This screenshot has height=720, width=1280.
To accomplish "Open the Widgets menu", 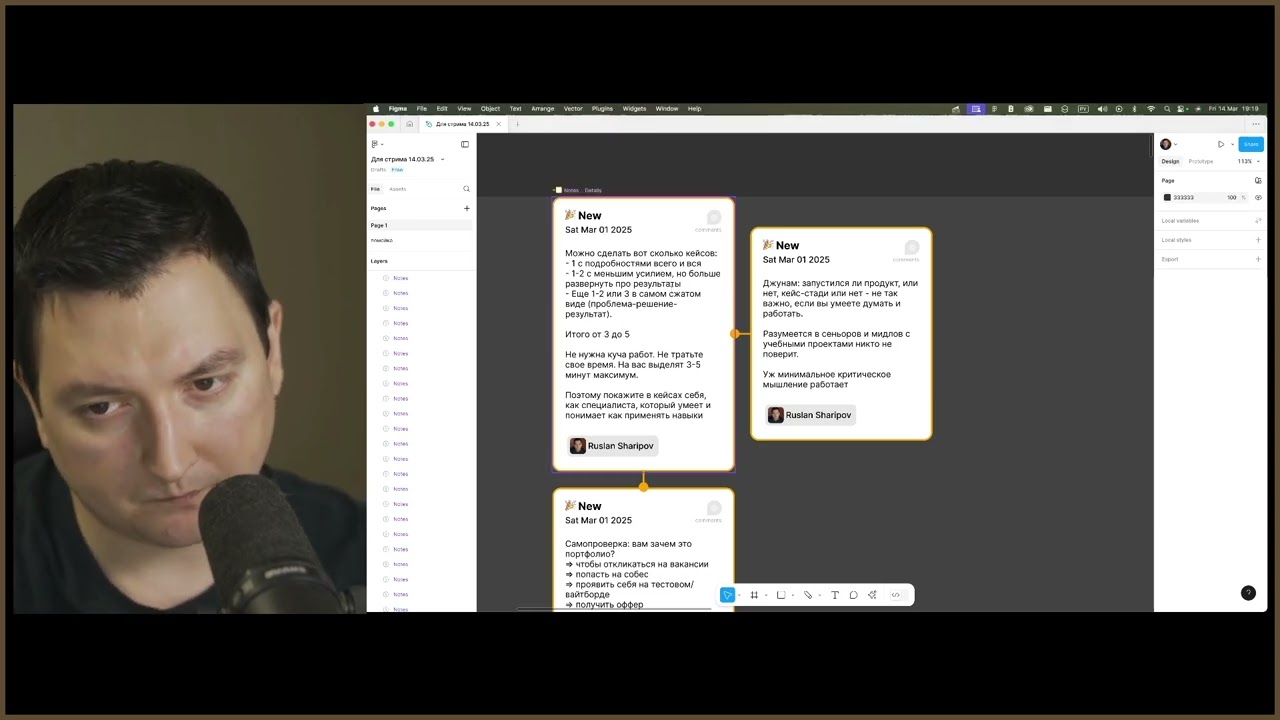I will 634,108.
